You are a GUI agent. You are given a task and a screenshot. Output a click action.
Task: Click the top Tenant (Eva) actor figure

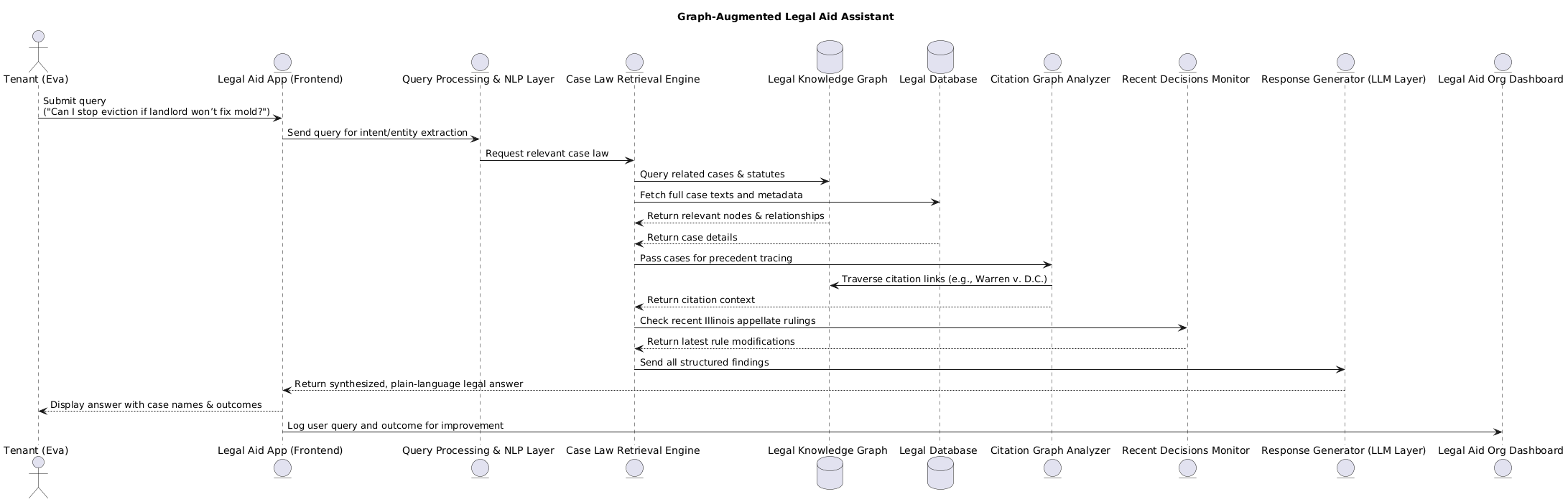(38, 50)
